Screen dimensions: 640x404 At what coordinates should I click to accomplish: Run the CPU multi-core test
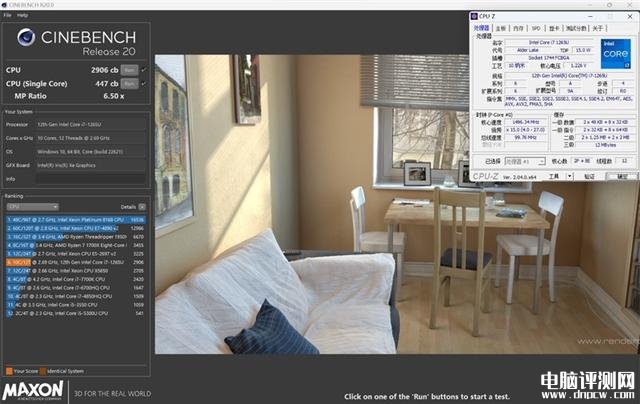129,70
